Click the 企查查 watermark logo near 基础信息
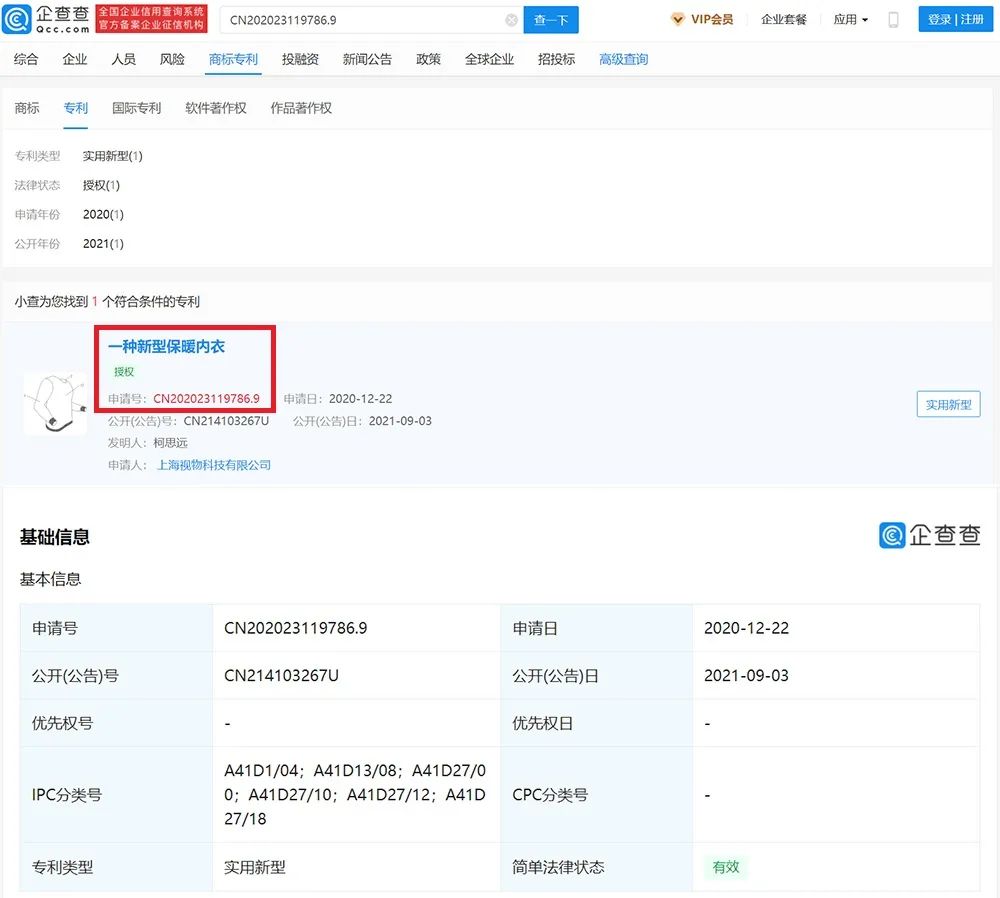The height and width of the screenshot is (898, 1000). (x=929, y=535)
